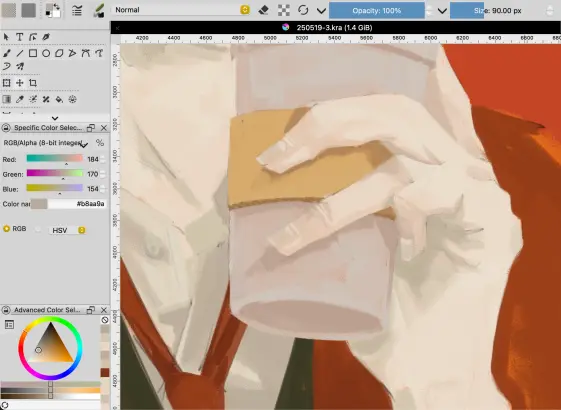Expand chevron before the Opacity slider
The height and width of the screenshot is (410, 561).
tap(321, 11)
